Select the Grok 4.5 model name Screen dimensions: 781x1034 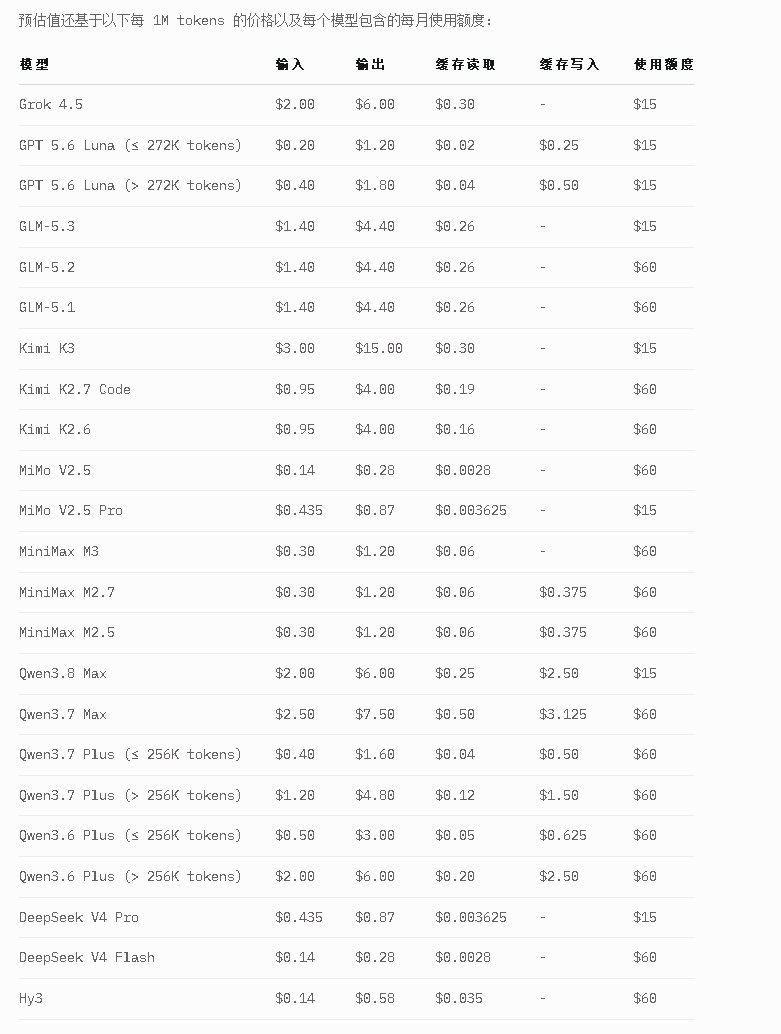click(x=51, y=104)
